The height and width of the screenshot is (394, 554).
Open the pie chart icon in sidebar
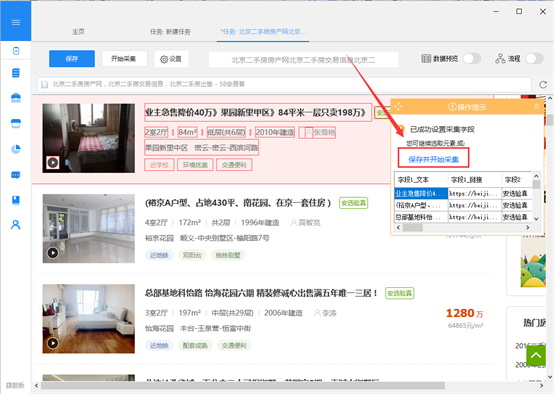[16, 149]
